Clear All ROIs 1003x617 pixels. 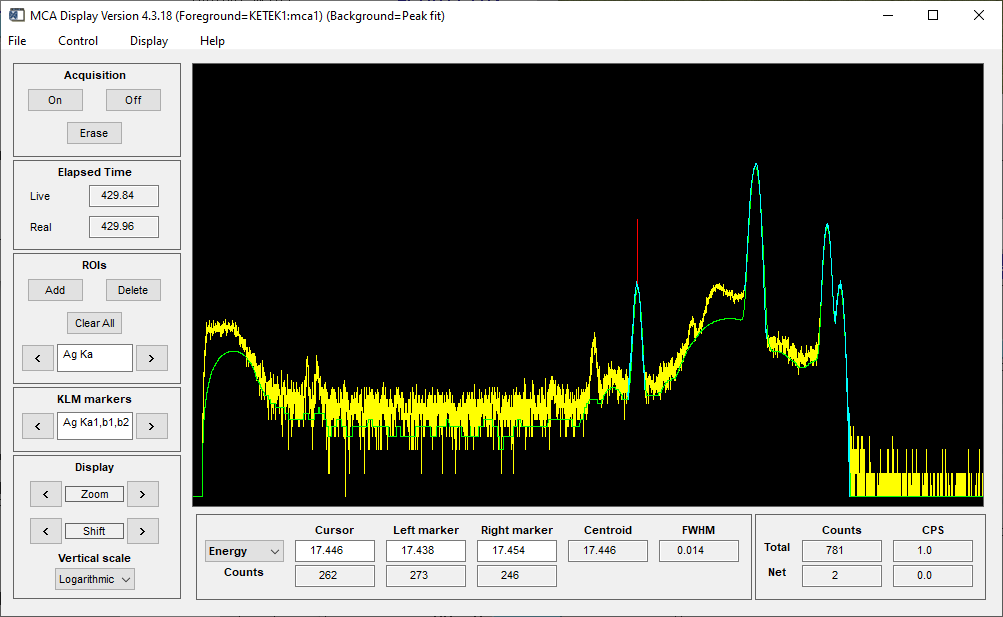95,324
